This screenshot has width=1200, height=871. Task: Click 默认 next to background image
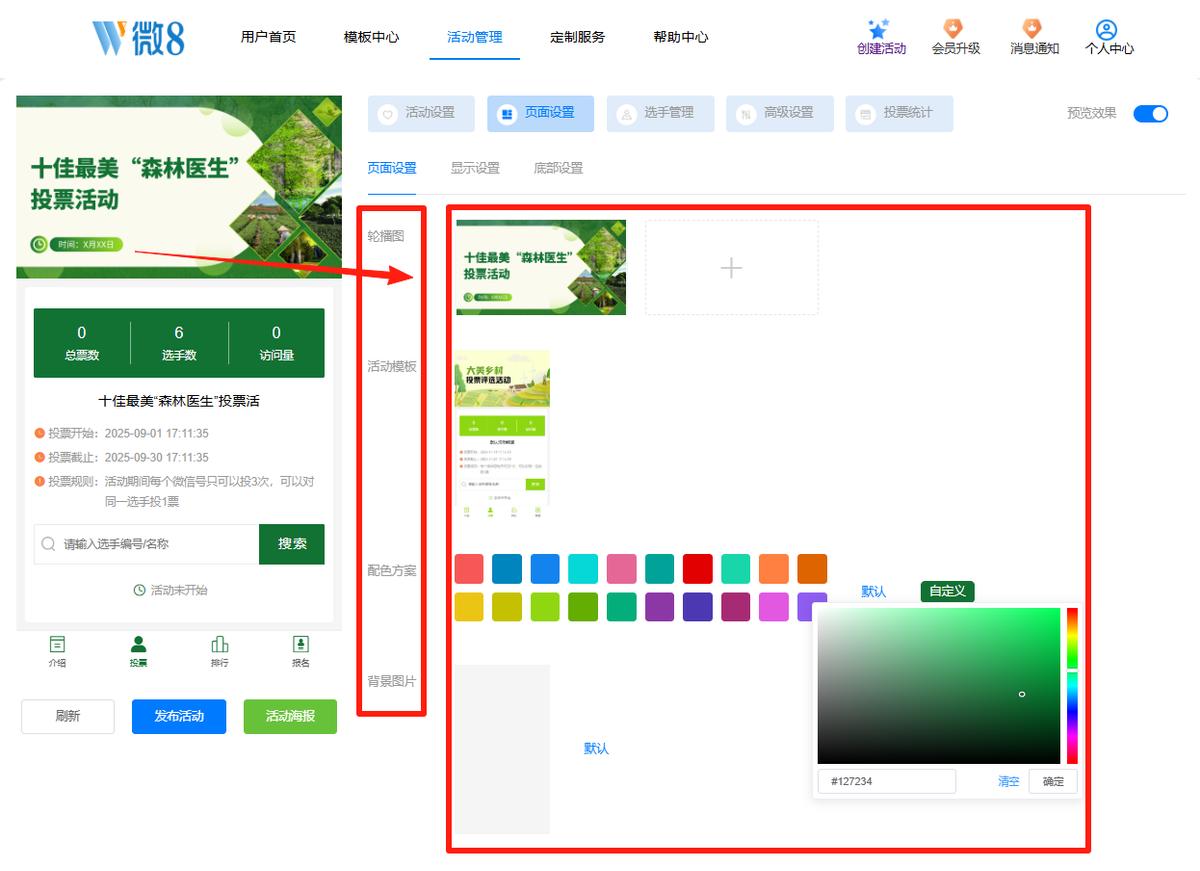click(x=596, y=748)
